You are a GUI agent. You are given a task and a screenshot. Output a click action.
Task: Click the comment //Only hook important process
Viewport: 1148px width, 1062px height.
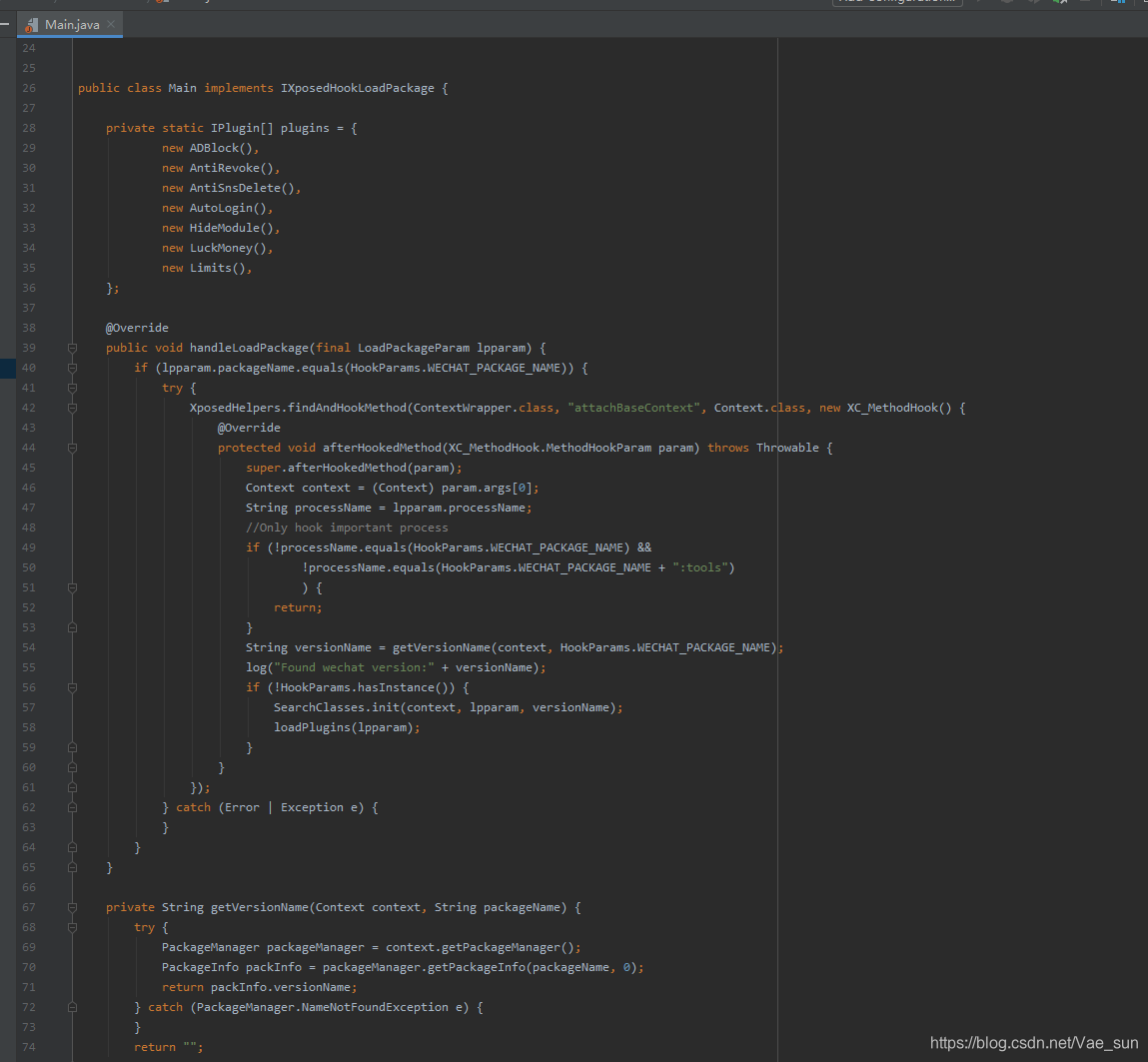click(x=347, y=528)
